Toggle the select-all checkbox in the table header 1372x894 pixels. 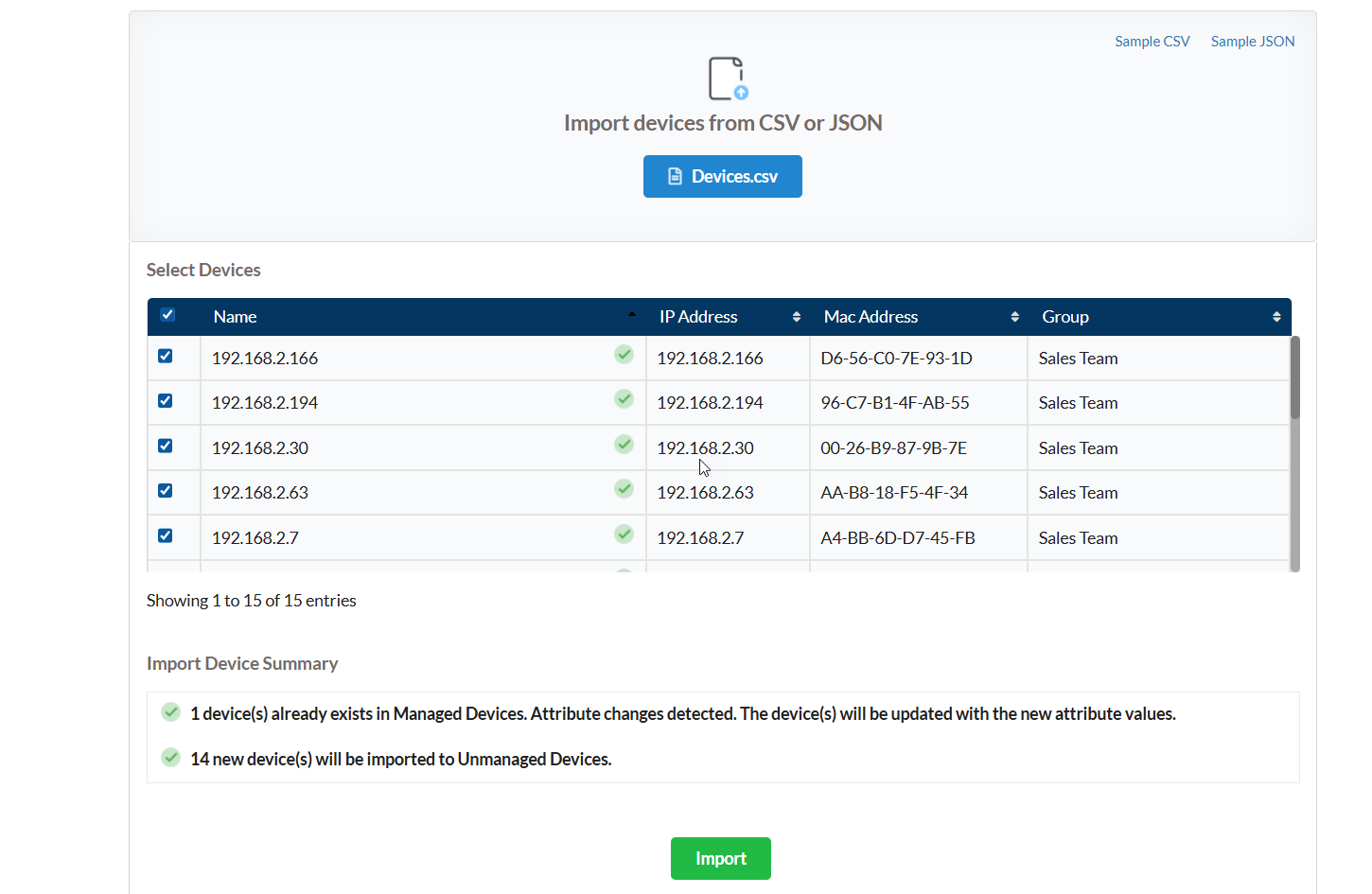coord(167,315)
